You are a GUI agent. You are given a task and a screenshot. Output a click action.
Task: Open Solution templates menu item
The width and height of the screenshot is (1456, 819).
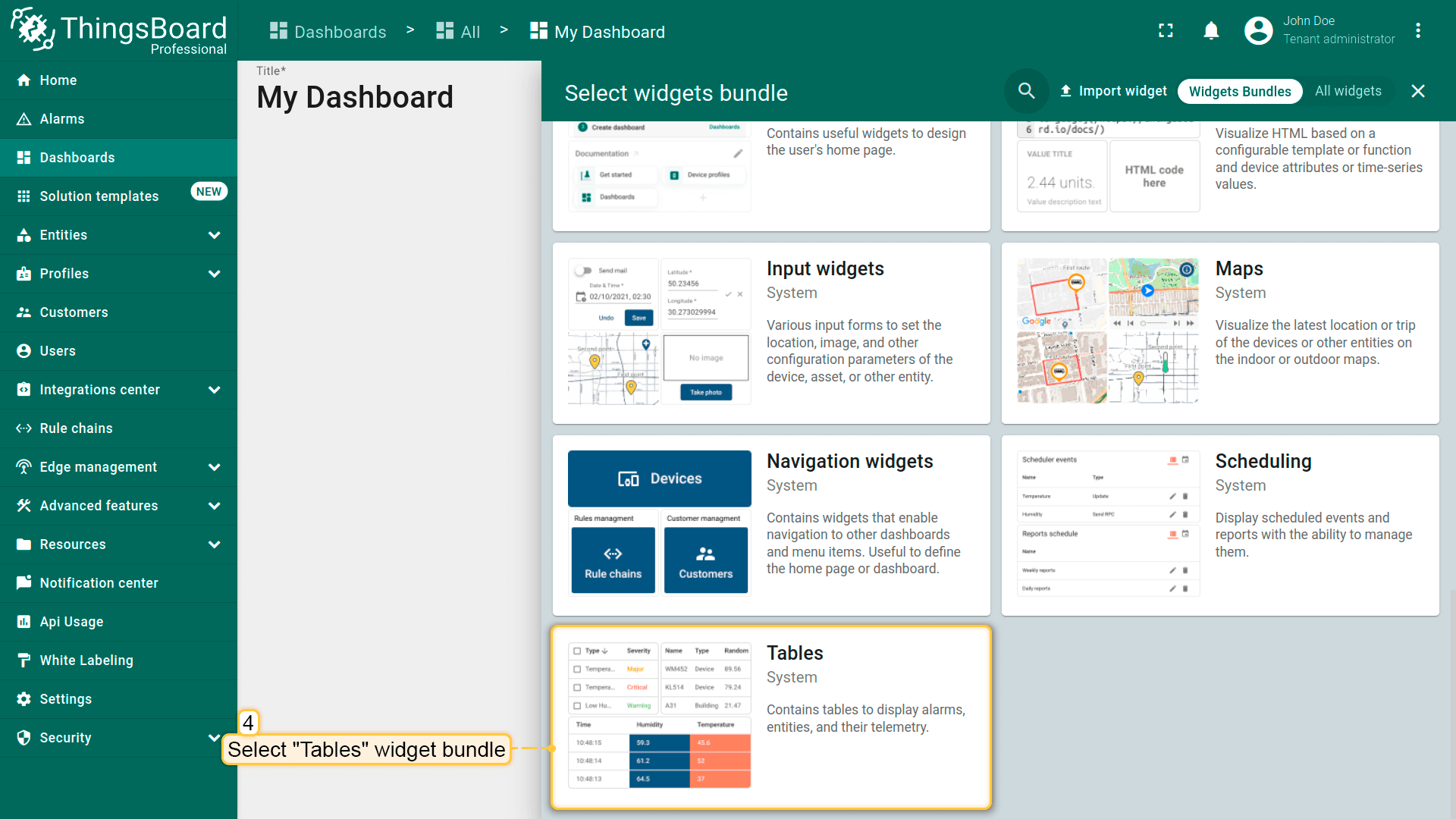pyautogui.click(x=99, y=196)
